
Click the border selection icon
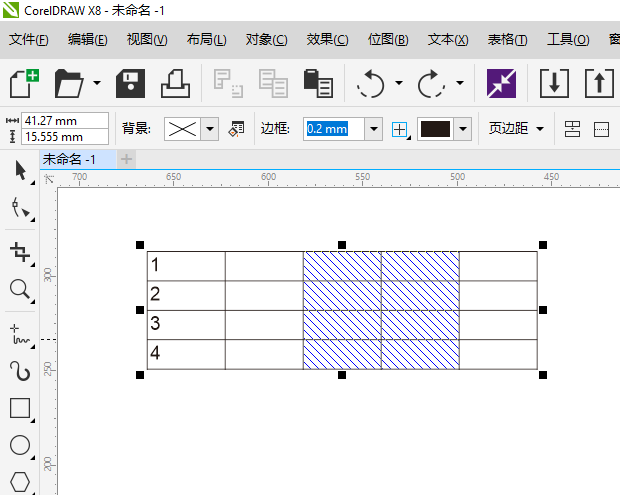[400, 129]
